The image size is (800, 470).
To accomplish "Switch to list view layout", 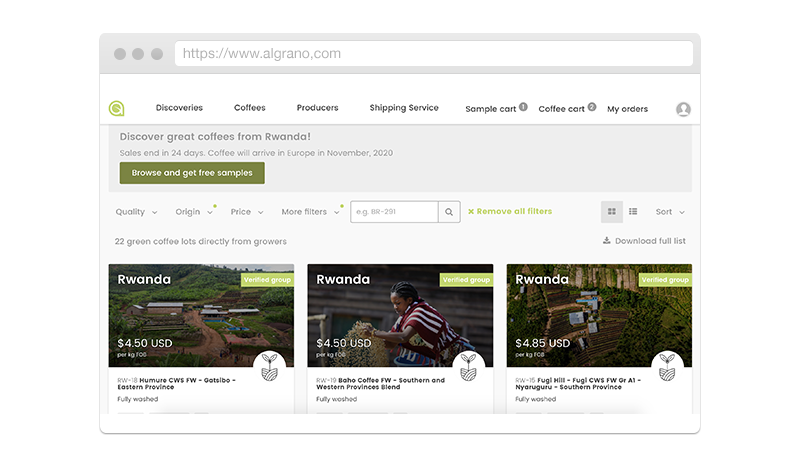I will pyautogui.click(x=633, y=212).
